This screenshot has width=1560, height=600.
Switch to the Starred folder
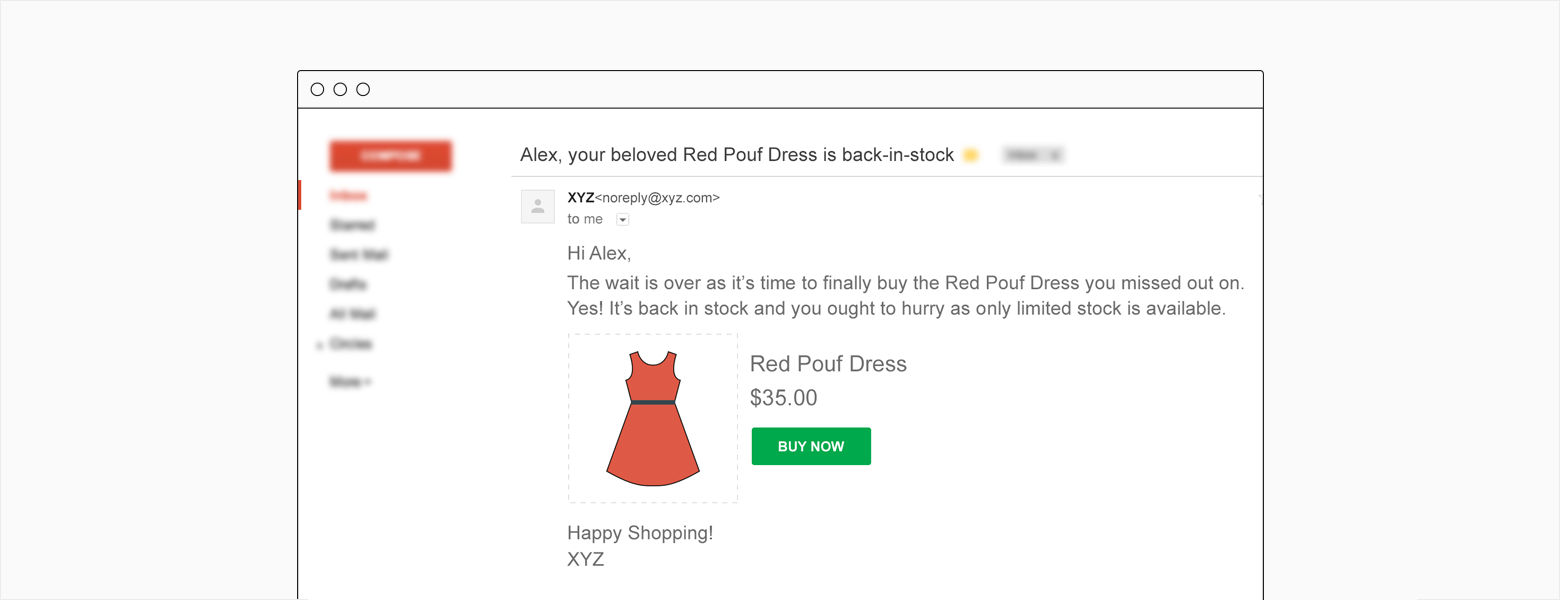pyautogui.click(x=351, y=225)
